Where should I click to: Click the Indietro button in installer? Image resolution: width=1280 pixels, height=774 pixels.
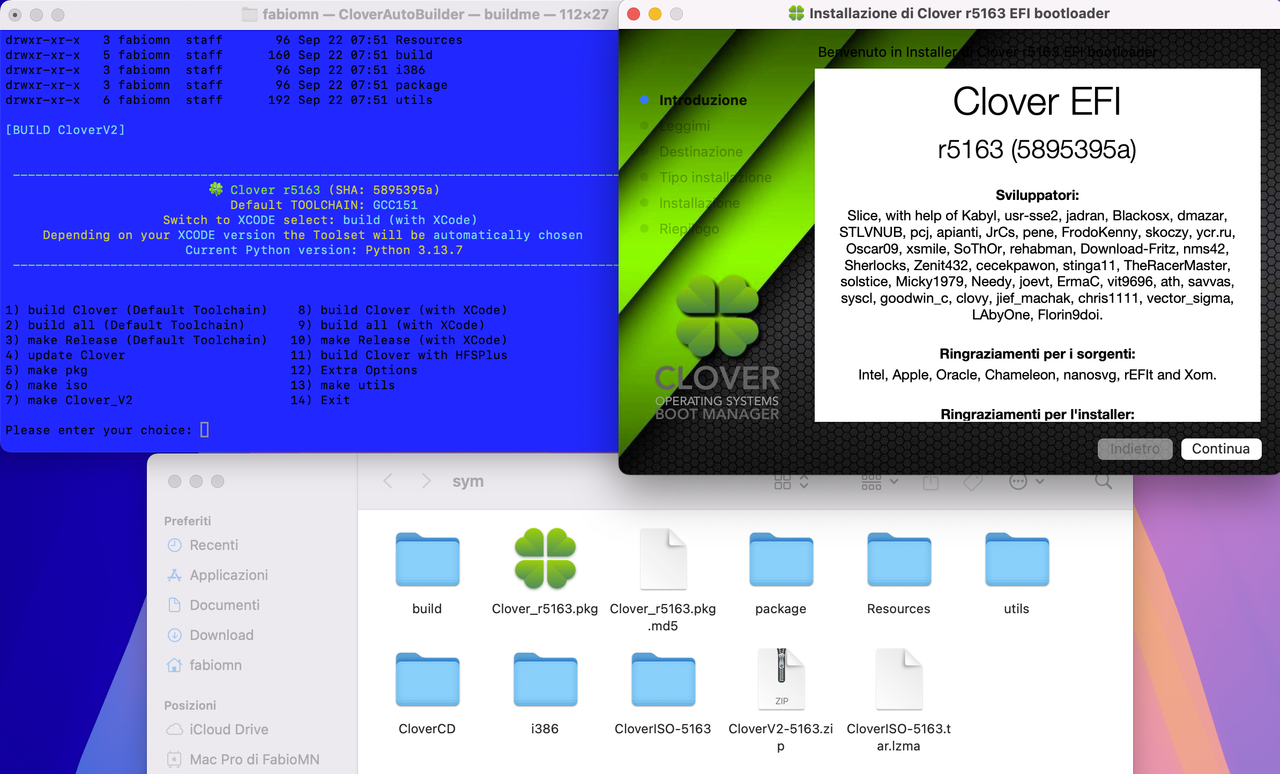[x=1135, y=449]
